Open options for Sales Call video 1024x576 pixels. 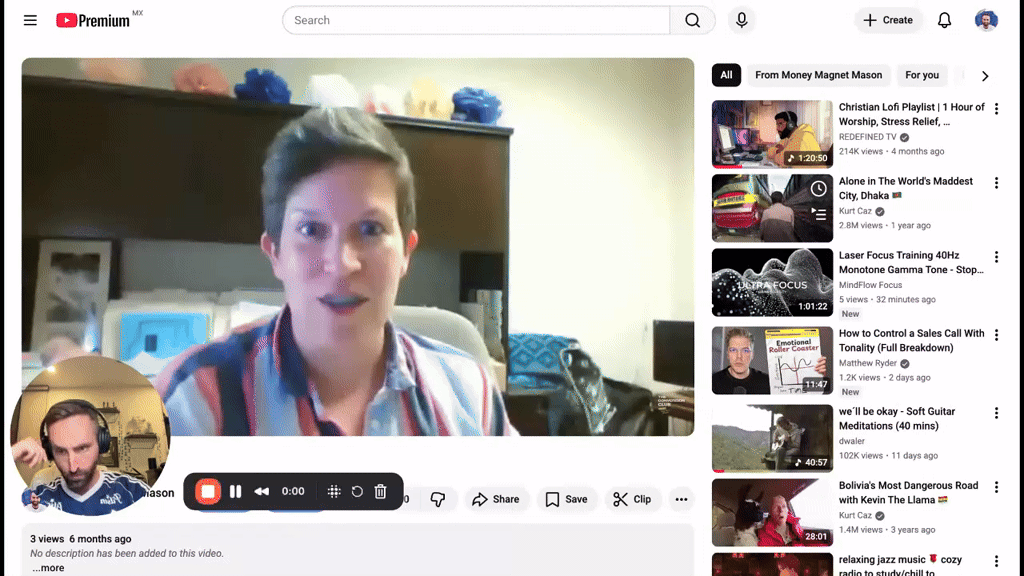(996, 336)
